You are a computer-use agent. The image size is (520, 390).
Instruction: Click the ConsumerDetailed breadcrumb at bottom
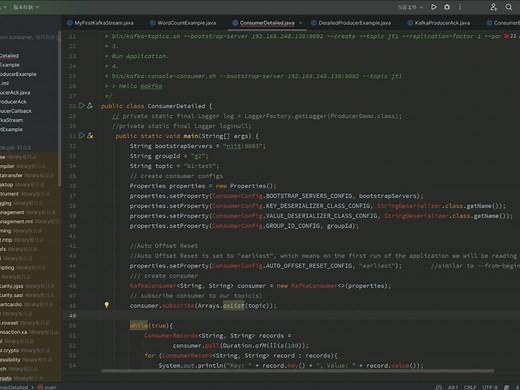coord(14,387)
